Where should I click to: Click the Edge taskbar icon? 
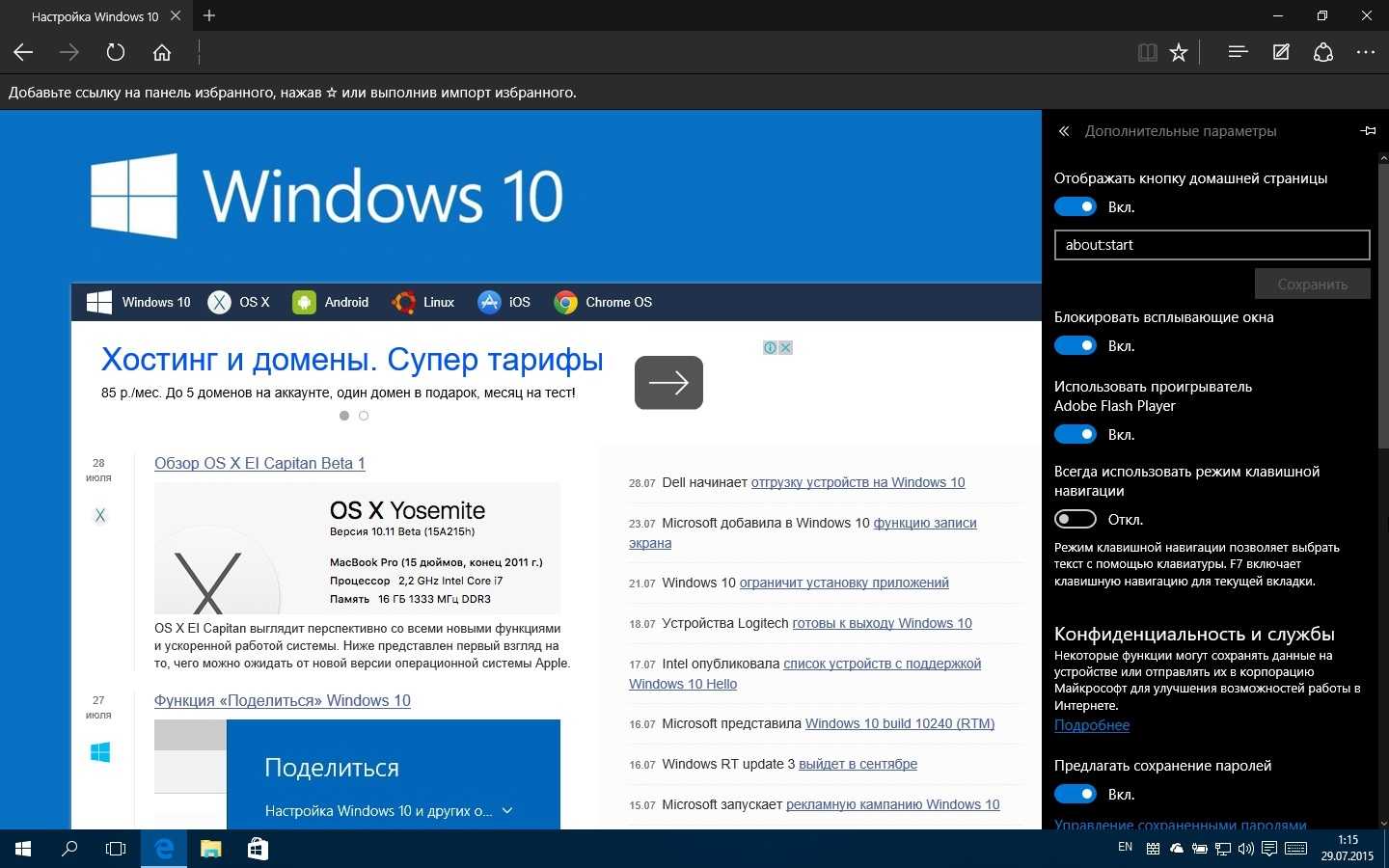(164, 849)
